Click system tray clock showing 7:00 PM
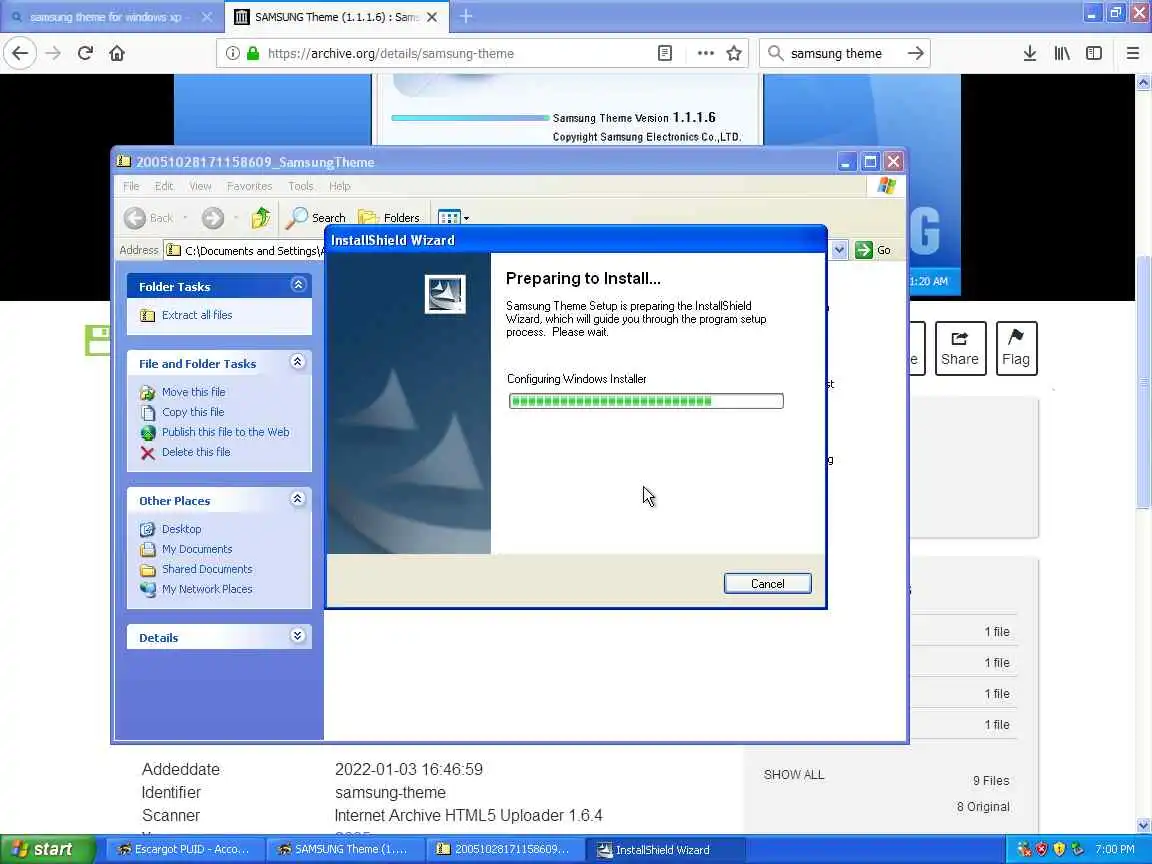1152x864 pixels. coord(1115,849)
